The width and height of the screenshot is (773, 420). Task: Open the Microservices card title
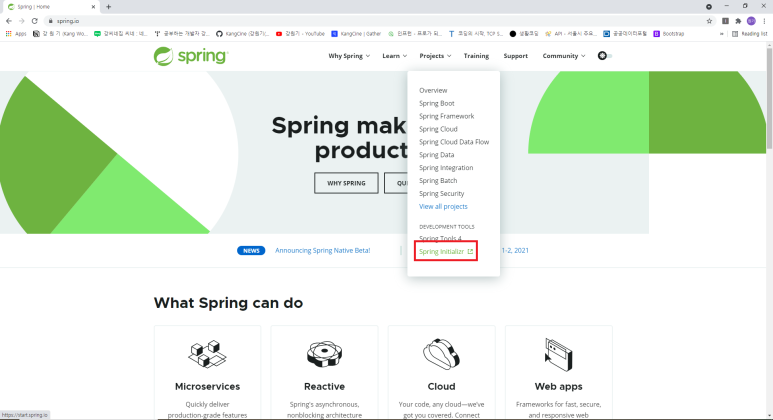[x=208, y=386]
